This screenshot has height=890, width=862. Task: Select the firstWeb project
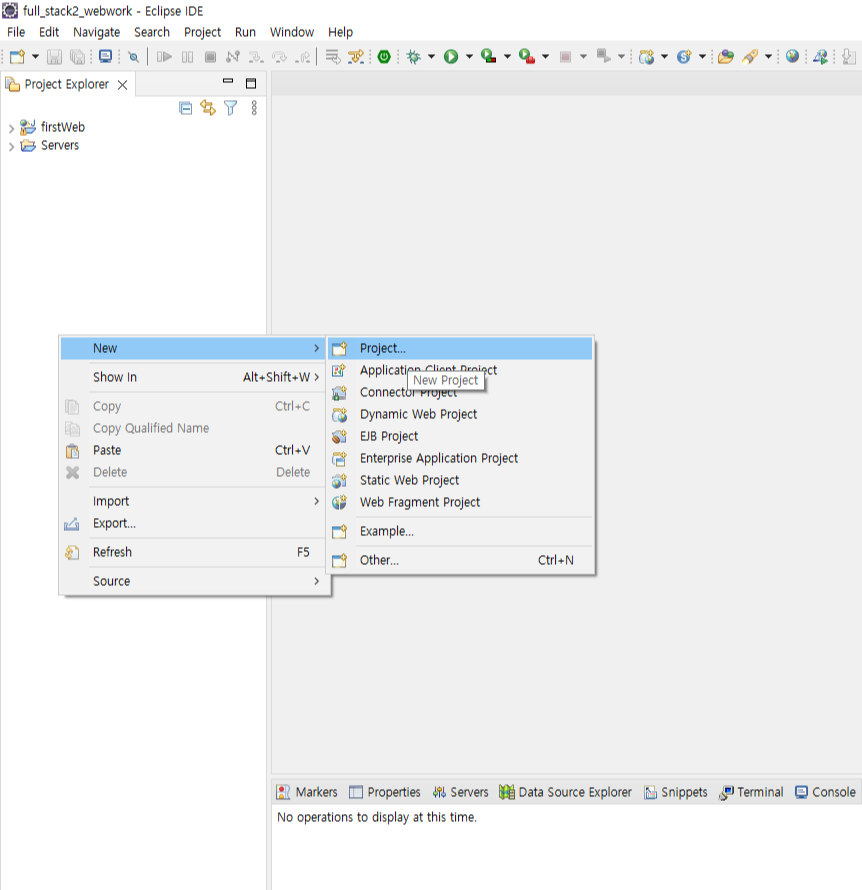pos(62,127)
